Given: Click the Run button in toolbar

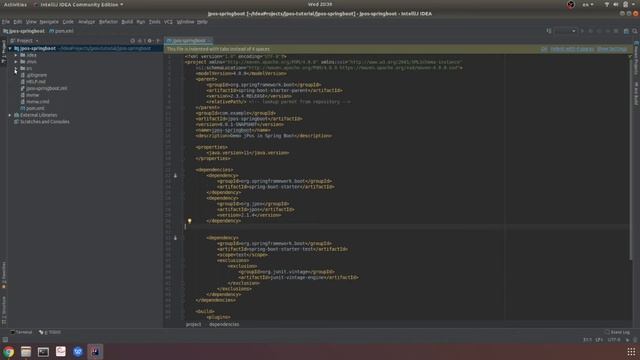Looking at the screenshot, I should (582, 31).
